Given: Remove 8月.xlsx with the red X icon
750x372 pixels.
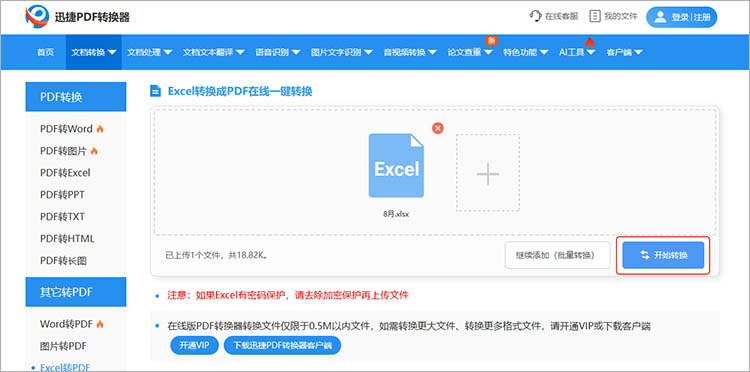Looking at the screenshot, I should tap(438, 128).
